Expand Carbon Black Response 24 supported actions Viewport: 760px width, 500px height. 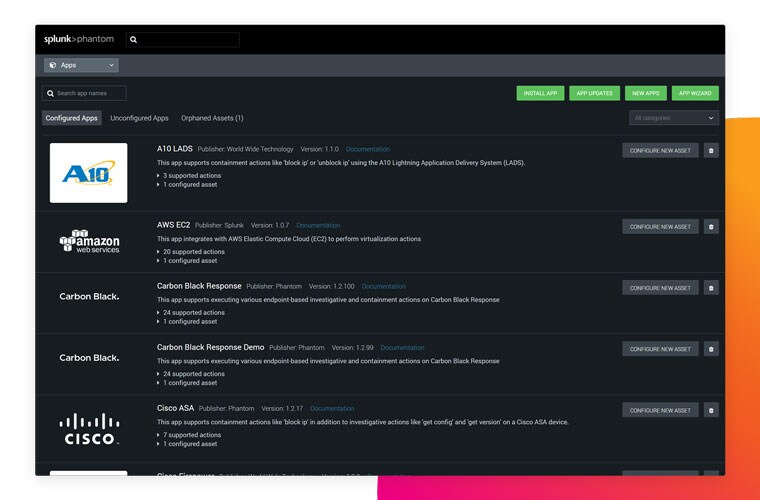pos(191,312)
